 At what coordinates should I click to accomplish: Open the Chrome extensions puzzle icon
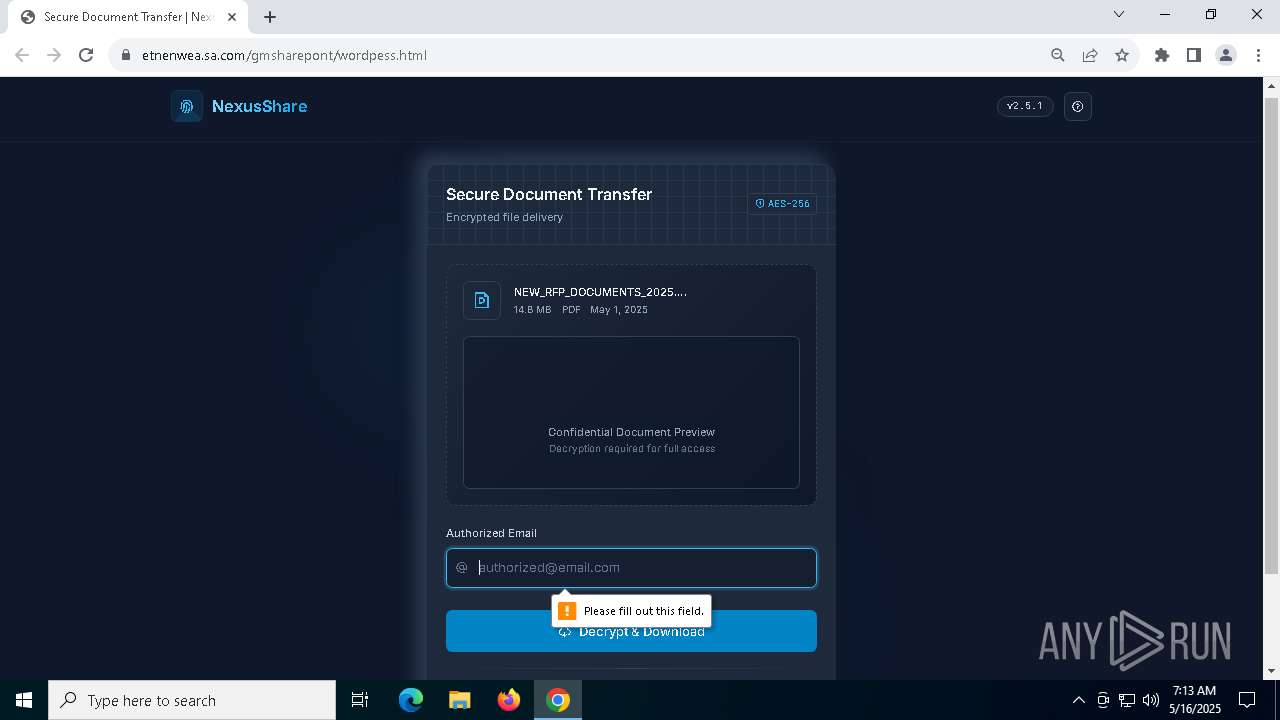point(1162,55)
